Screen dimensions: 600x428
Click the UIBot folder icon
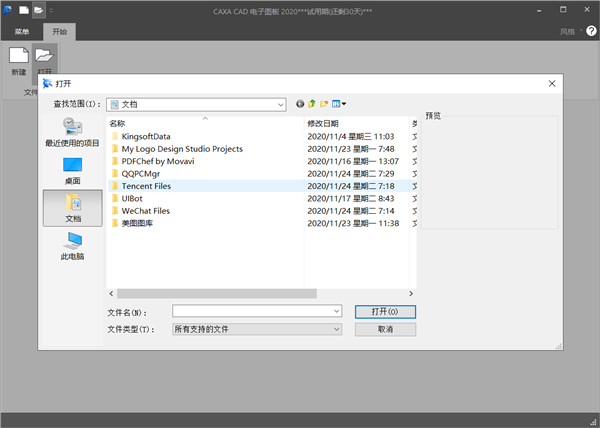[115, 199]
